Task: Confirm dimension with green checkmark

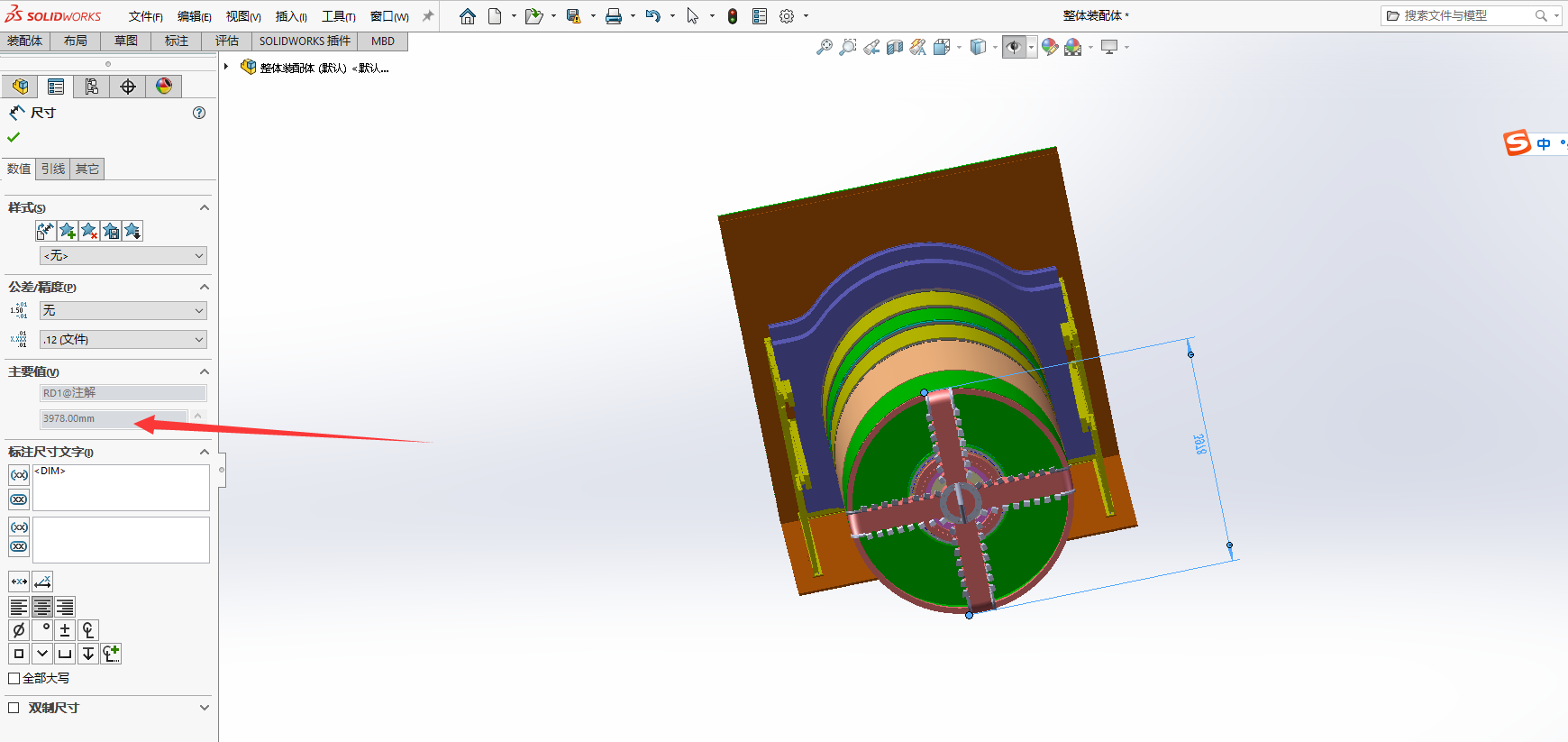Action: (x=14, y=137)
